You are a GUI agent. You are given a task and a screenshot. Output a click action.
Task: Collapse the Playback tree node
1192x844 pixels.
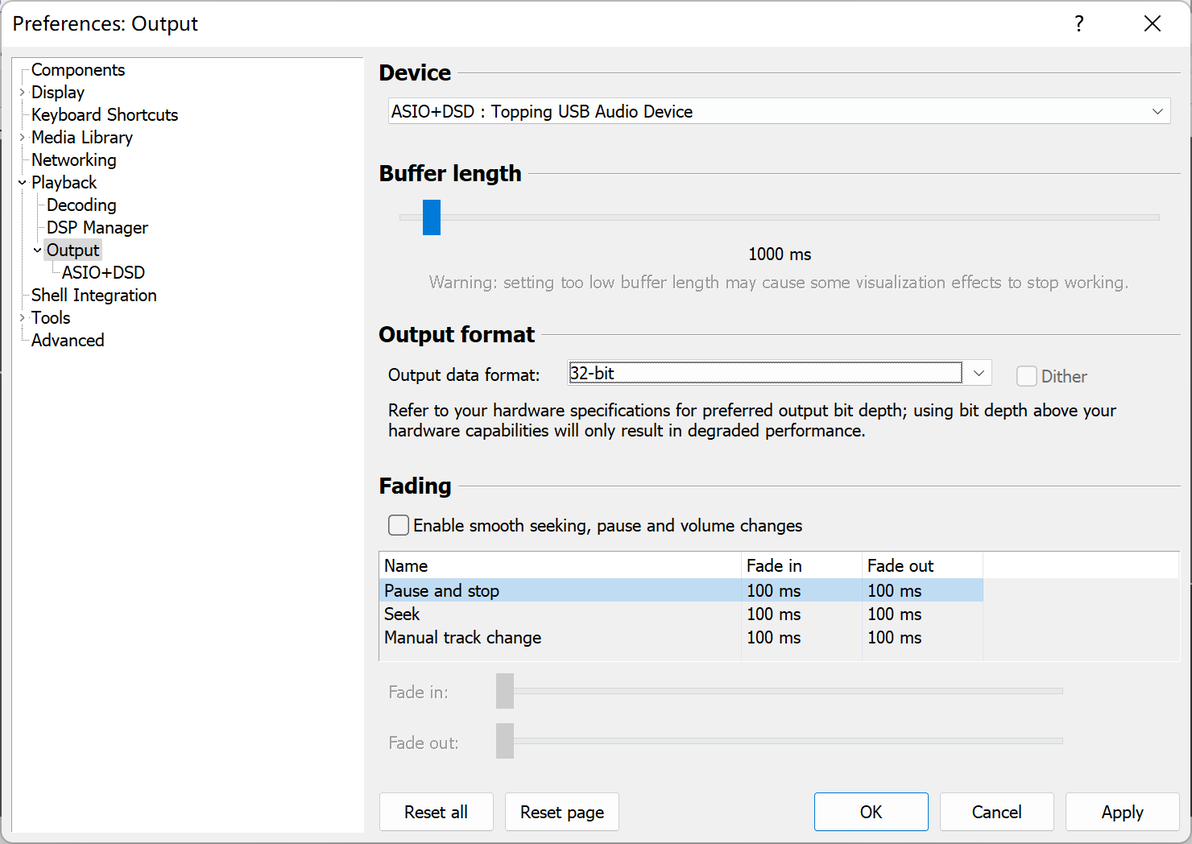pos(22,183)
